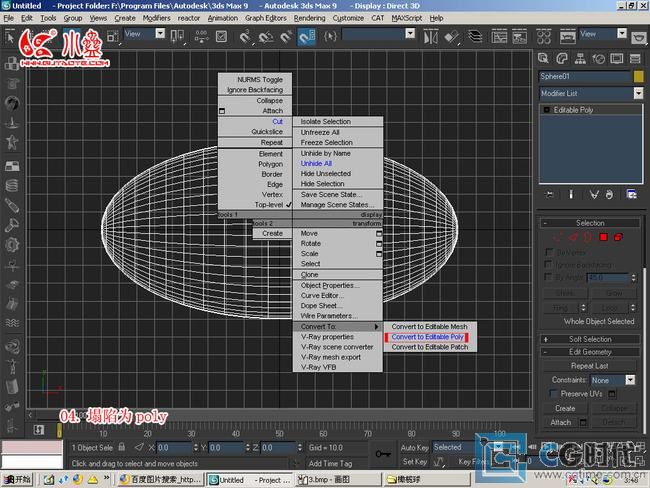Viewport: 650px width, 488px height.
Task: Open Schematic View toolbar icon
Action: (x=519, y=37)
